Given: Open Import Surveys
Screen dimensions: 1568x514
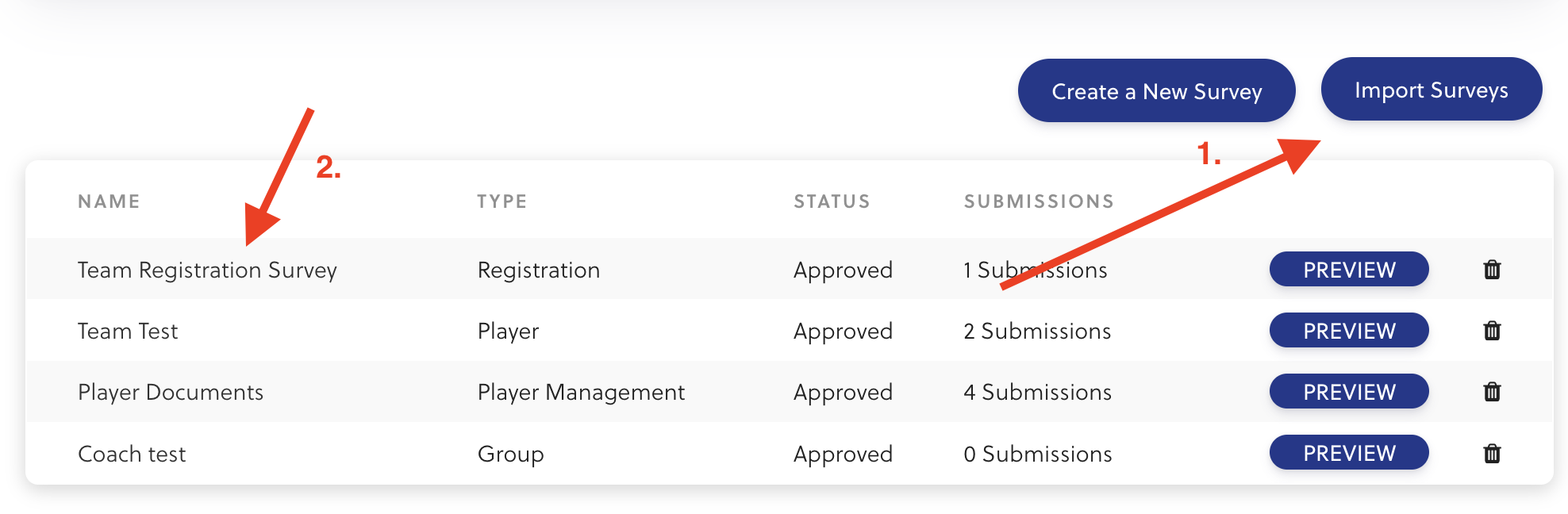Looking at the screenshot, I should (x=1431, y=90).
